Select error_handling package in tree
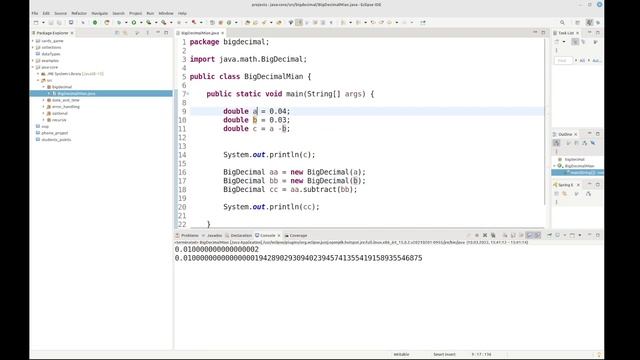Screen dimensions: 640x360 66,107
